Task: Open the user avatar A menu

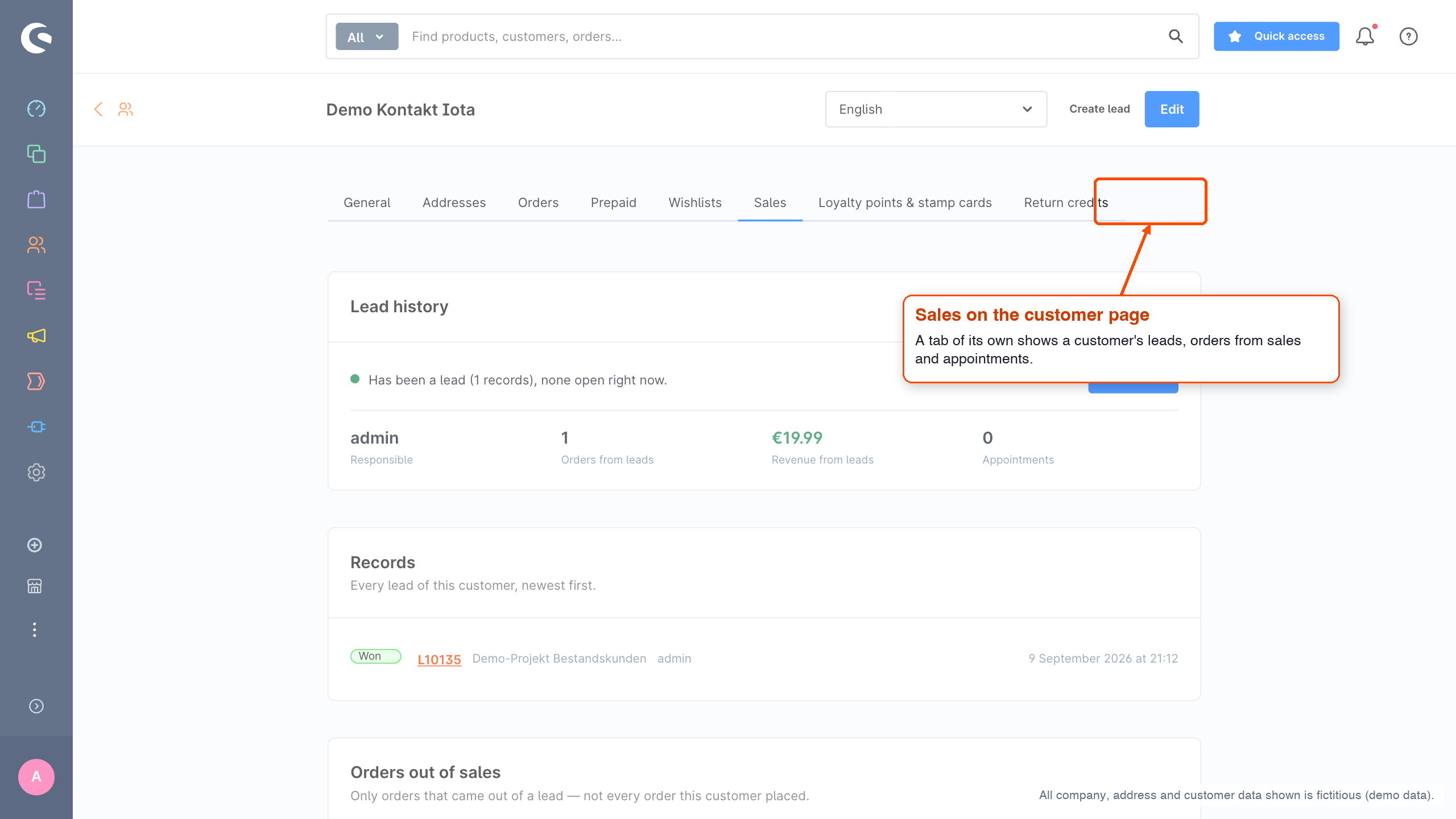Action: (36, 777)
